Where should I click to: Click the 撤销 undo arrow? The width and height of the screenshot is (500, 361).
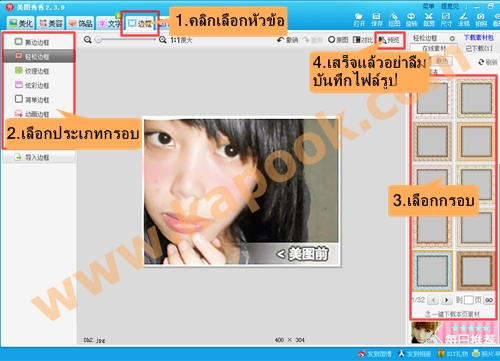click(x=287, y=40)
